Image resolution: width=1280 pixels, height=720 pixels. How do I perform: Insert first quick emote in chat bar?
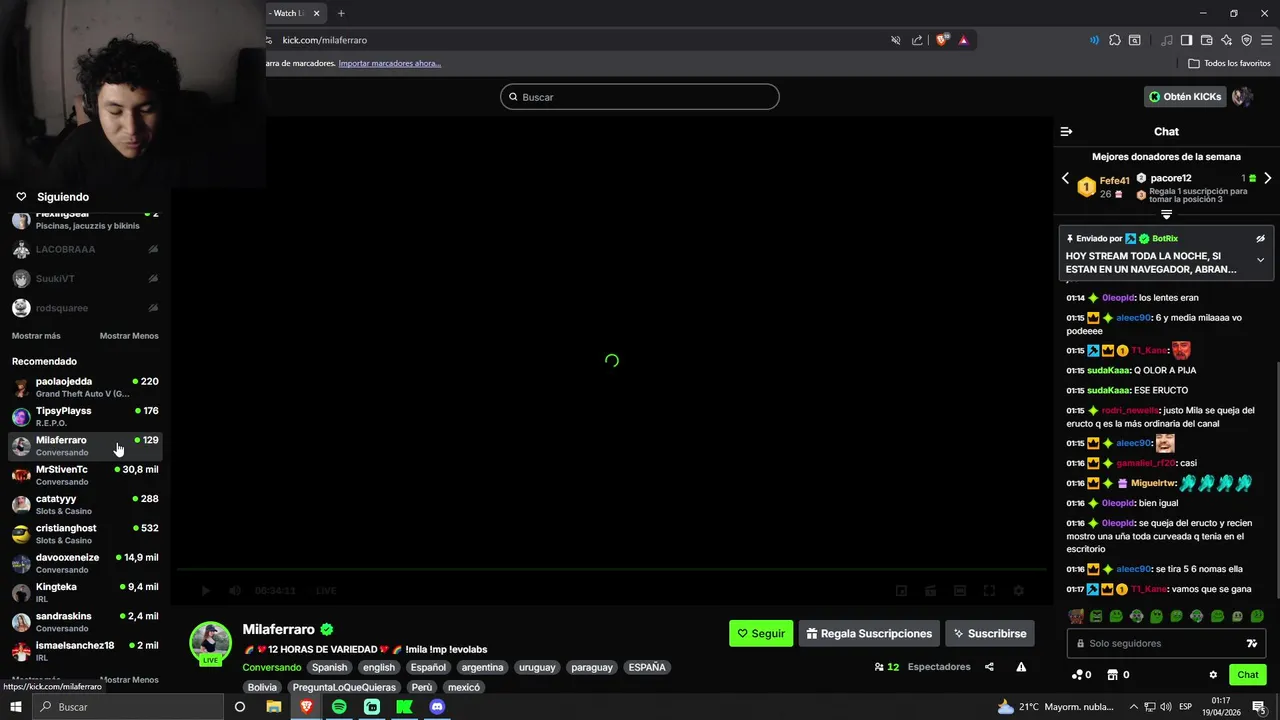1076,617
